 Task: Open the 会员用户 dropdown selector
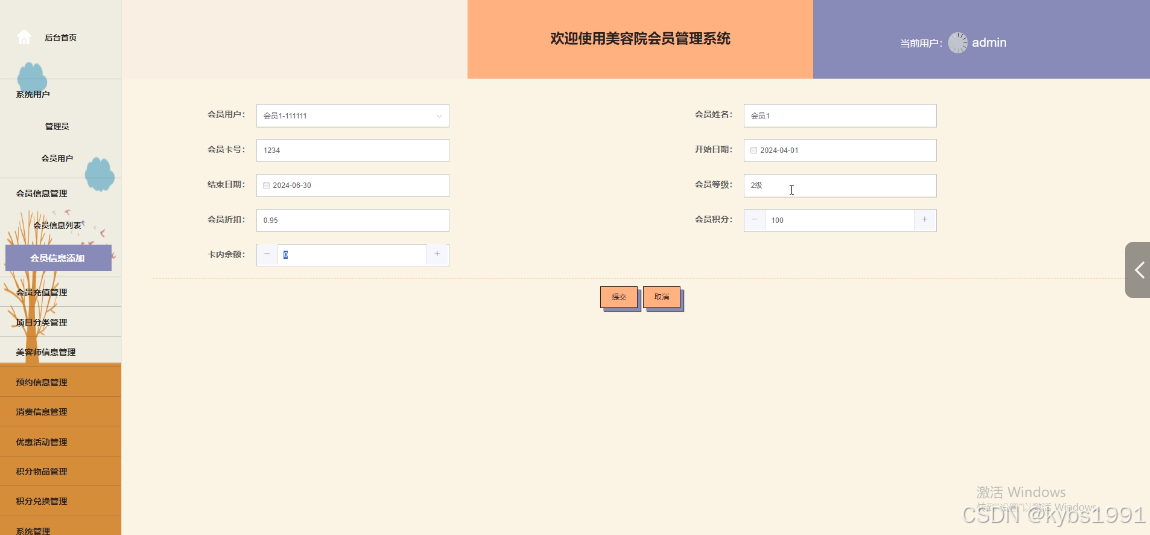353,116
